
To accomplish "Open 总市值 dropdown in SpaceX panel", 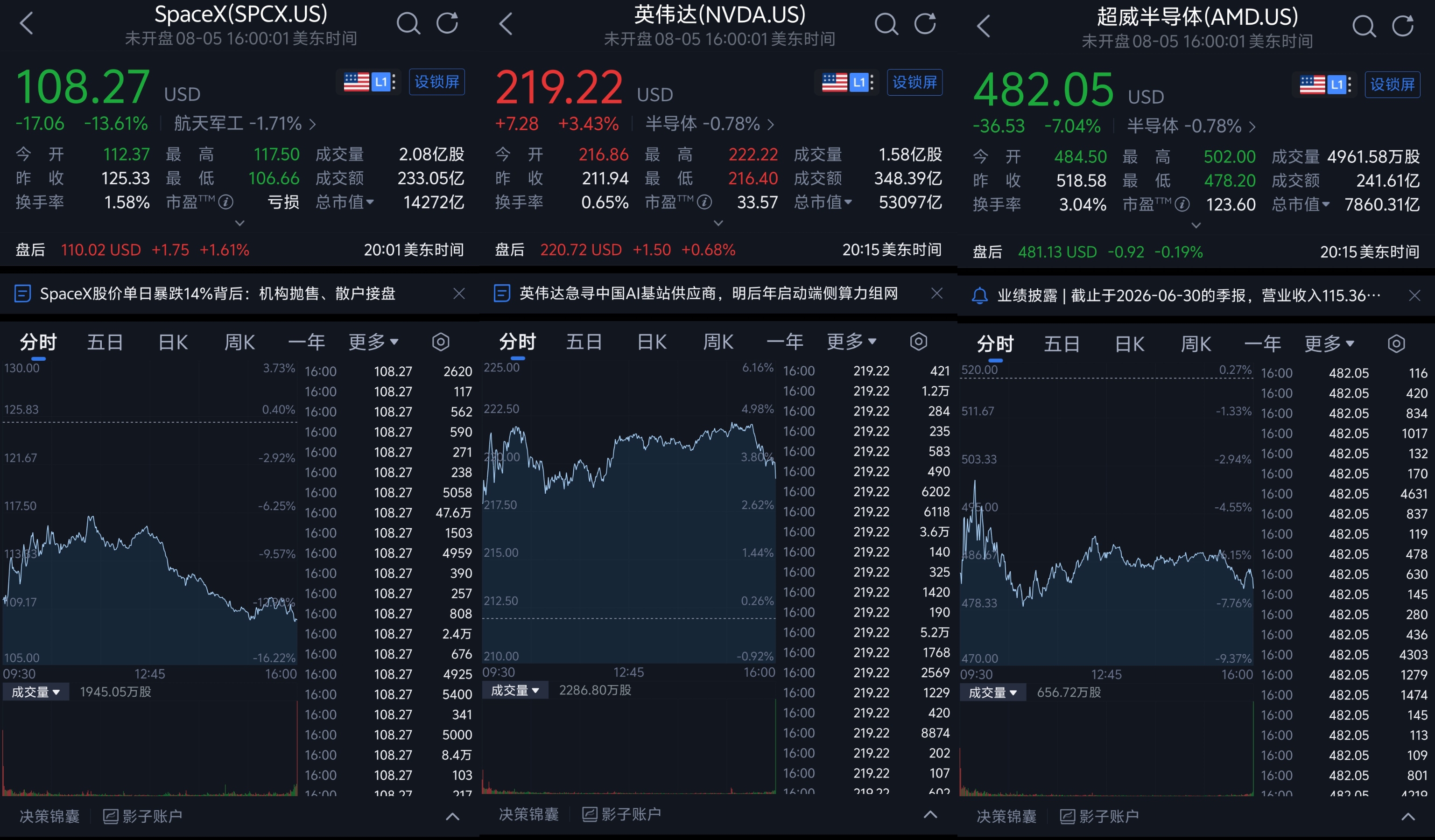I will point(345,202).
